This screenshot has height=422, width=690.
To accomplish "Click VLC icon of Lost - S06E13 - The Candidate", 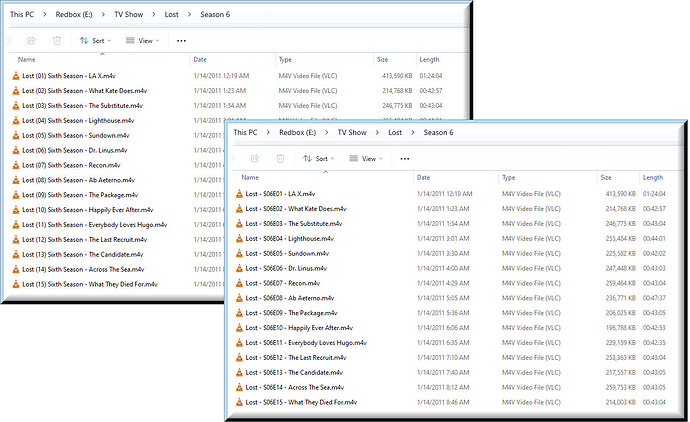I will tap(239, 372).
